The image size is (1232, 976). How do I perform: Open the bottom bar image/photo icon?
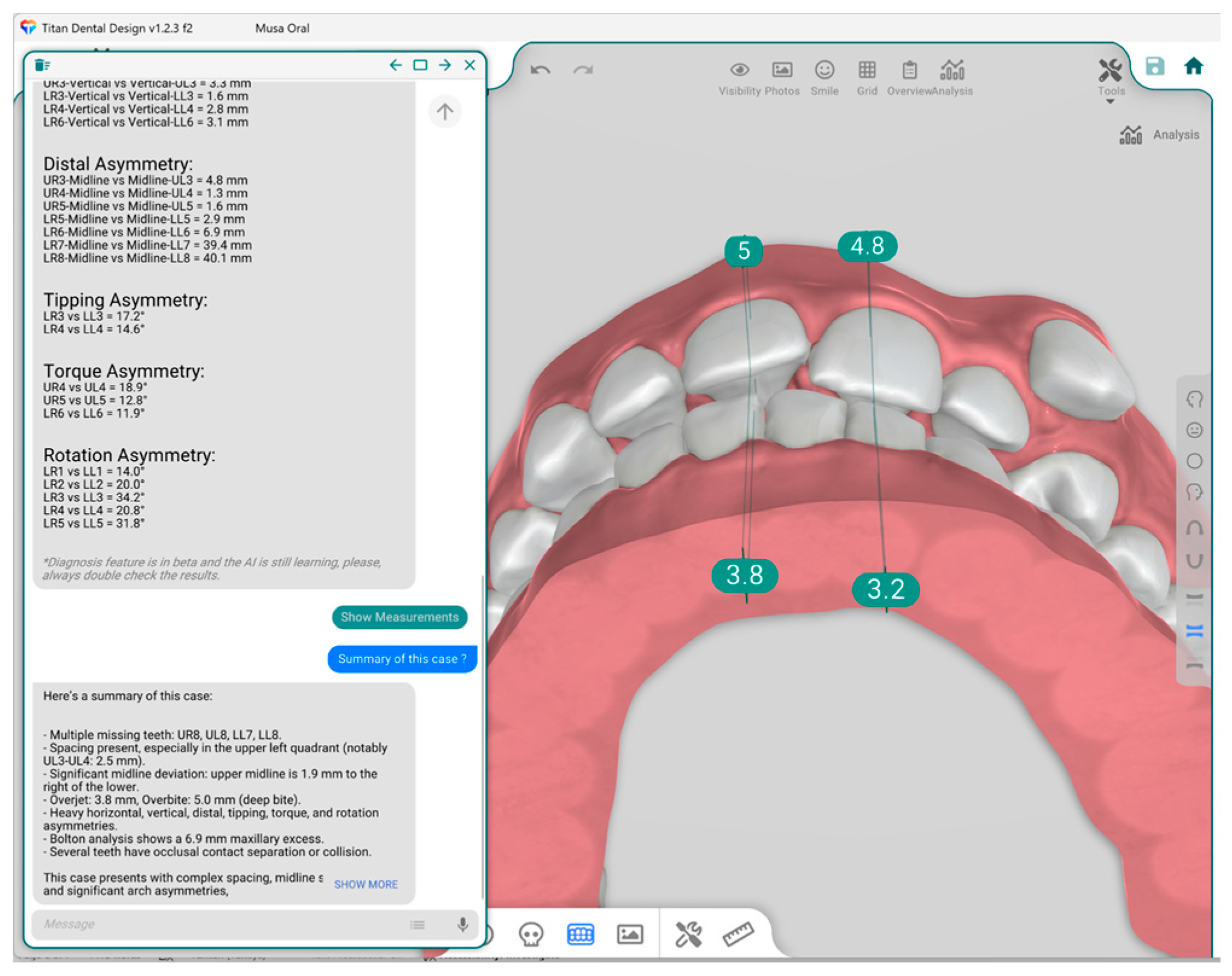point(629,934)
